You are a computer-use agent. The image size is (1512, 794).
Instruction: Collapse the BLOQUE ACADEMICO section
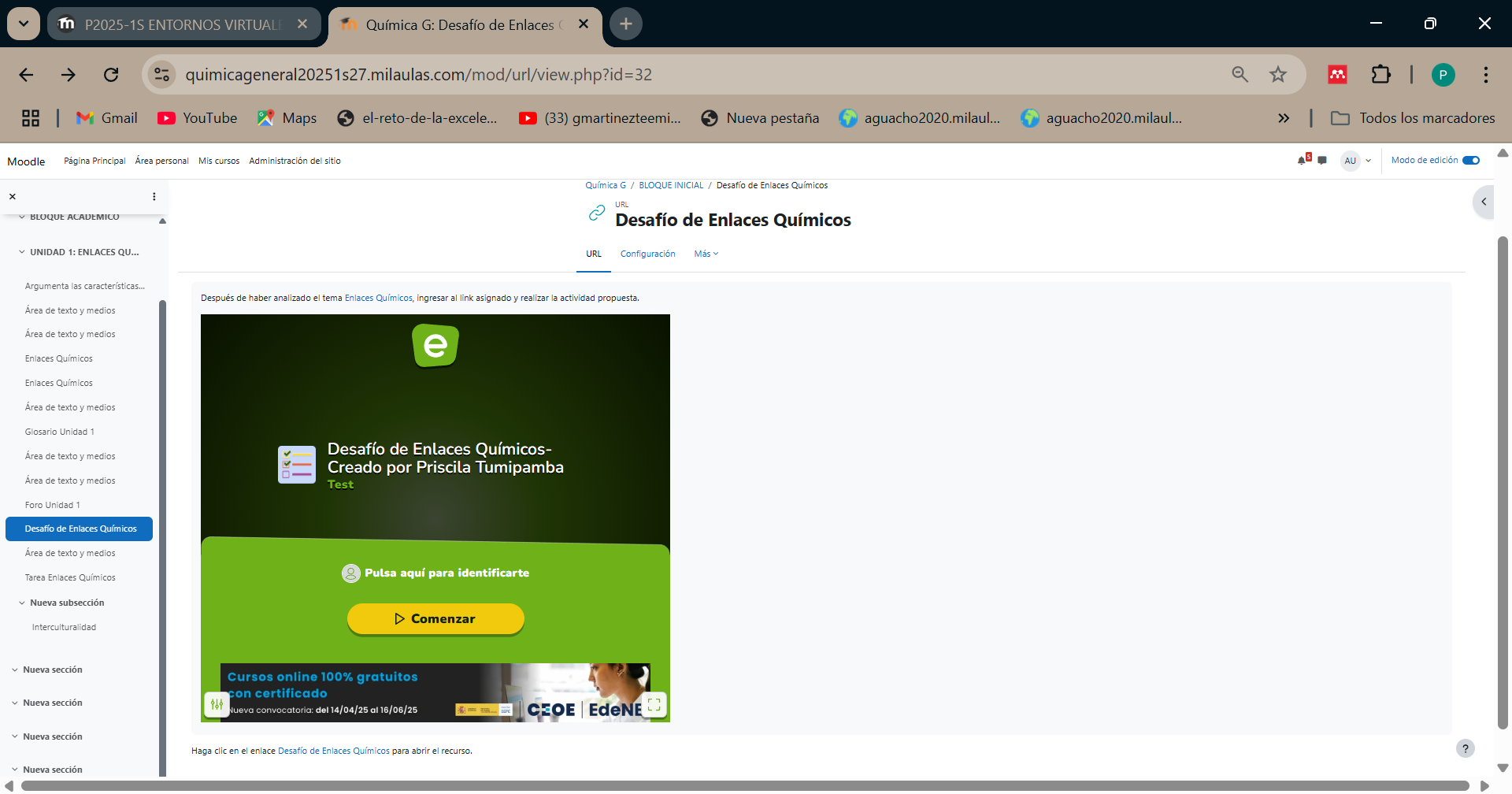22,217
